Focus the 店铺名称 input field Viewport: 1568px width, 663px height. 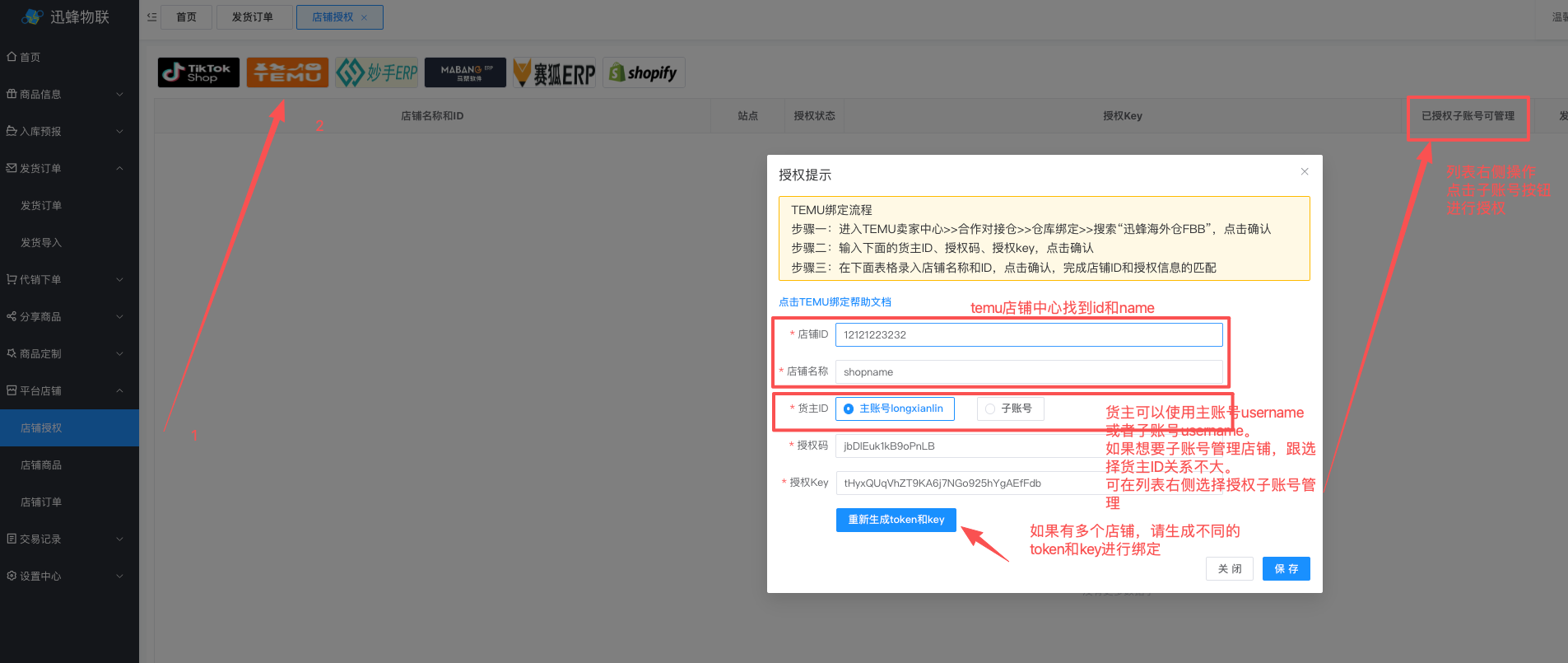click(x=1028, y=372)
